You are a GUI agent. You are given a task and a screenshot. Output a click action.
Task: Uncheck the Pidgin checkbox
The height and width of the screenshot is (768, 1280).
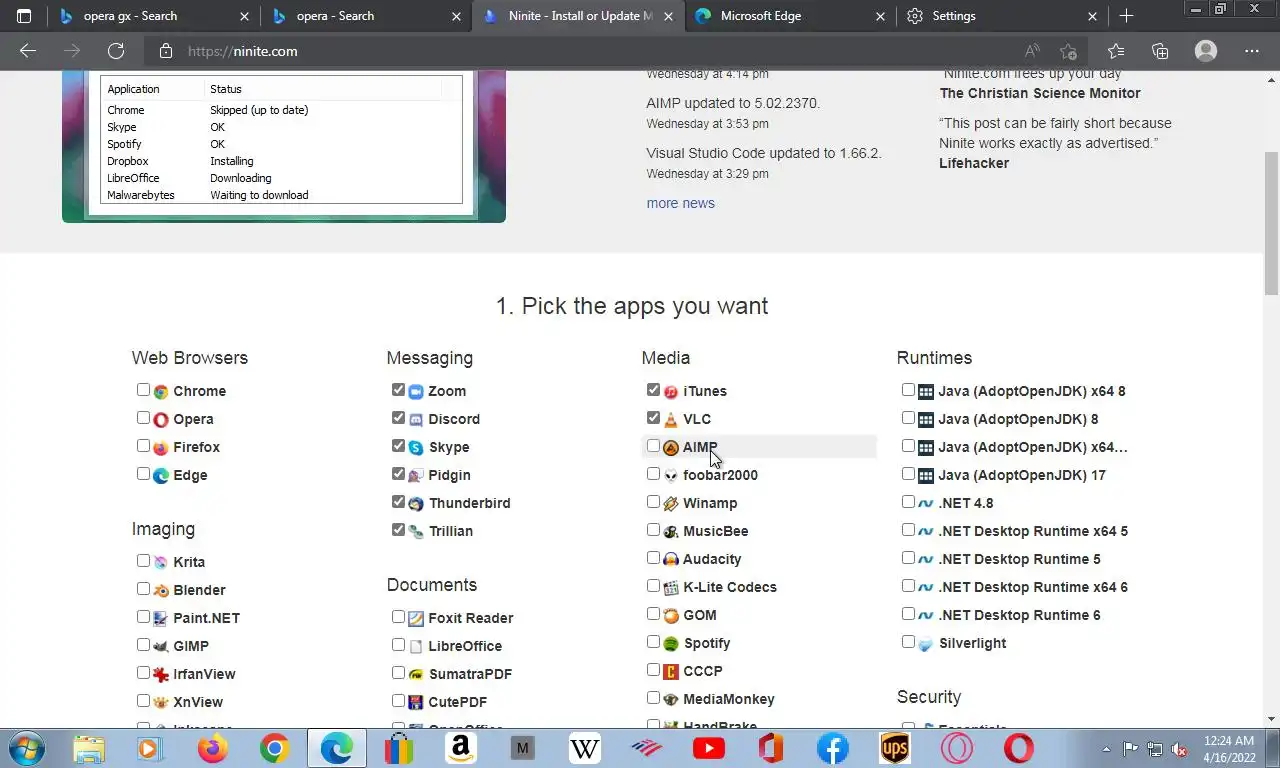[398, 474]
